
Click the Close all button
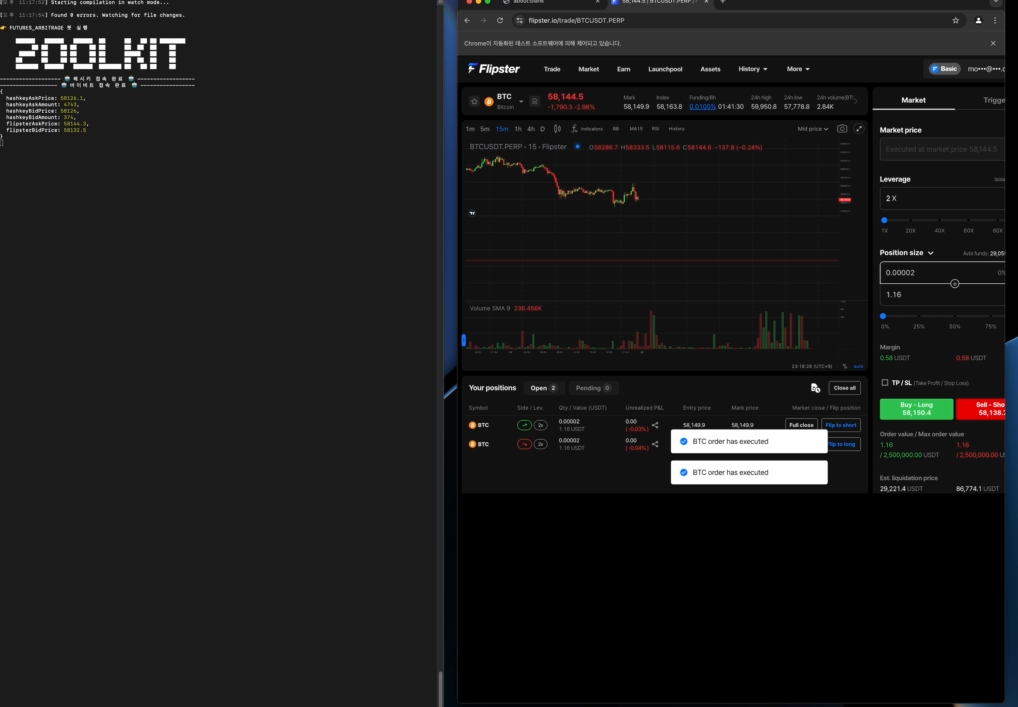pyautogui.click(x=845, y=388)
